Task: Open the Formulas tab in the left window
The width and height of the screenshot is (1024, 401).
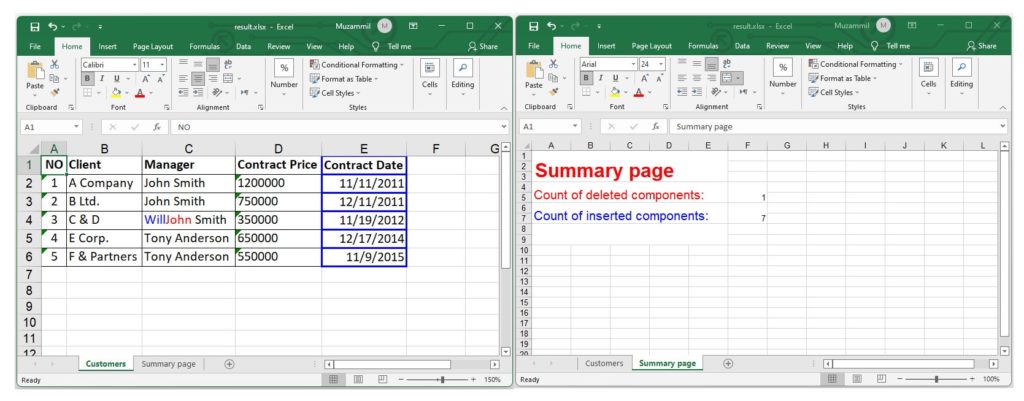Action: point(204,46)
